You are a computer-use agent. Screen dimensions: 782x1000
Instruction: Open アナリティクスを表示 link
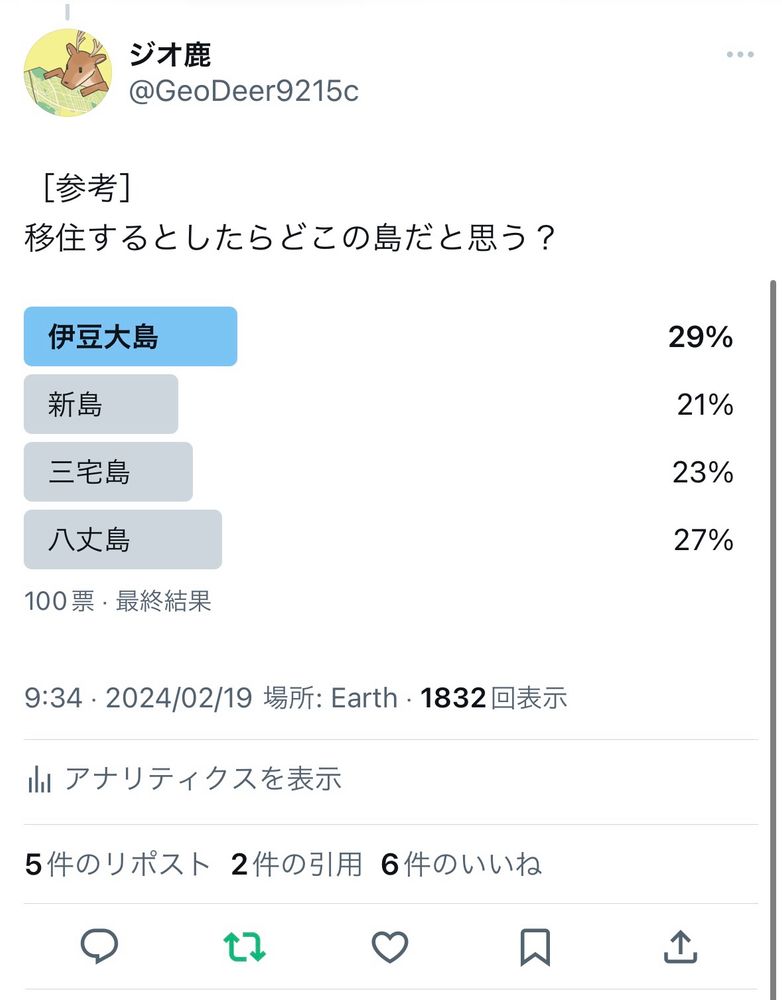coord(203,779)
